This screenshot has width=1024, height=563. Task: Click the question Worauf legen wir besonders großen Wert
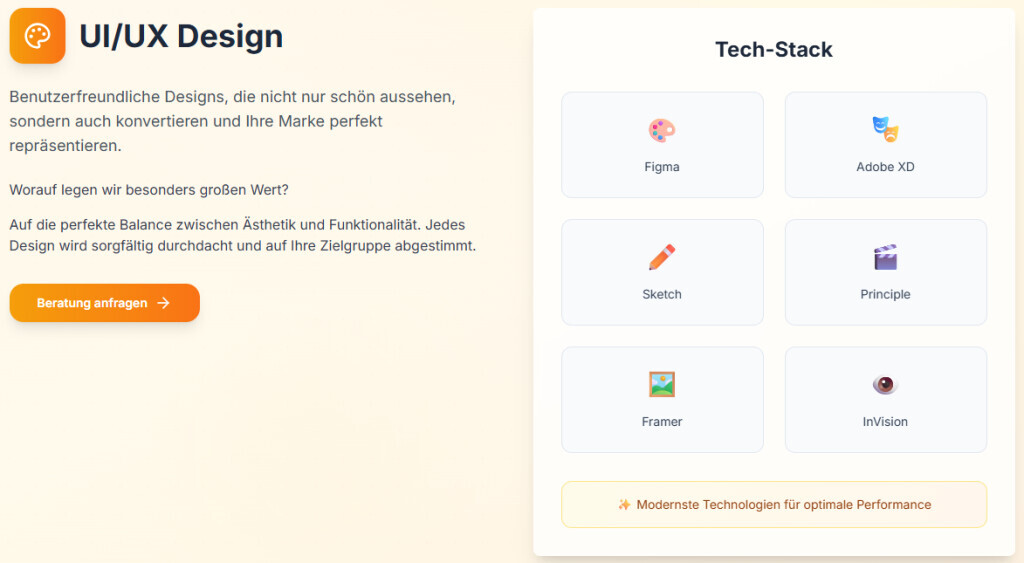(149, 189)
